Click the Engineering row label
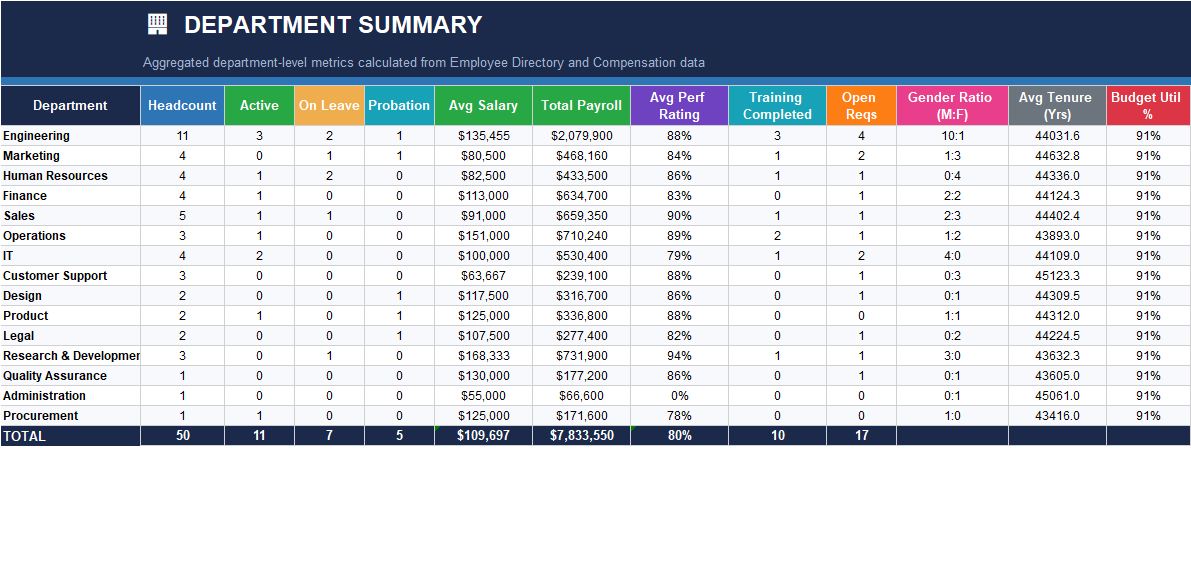The height and width of the screenshot is (566, 1191). tap(71, 136)
